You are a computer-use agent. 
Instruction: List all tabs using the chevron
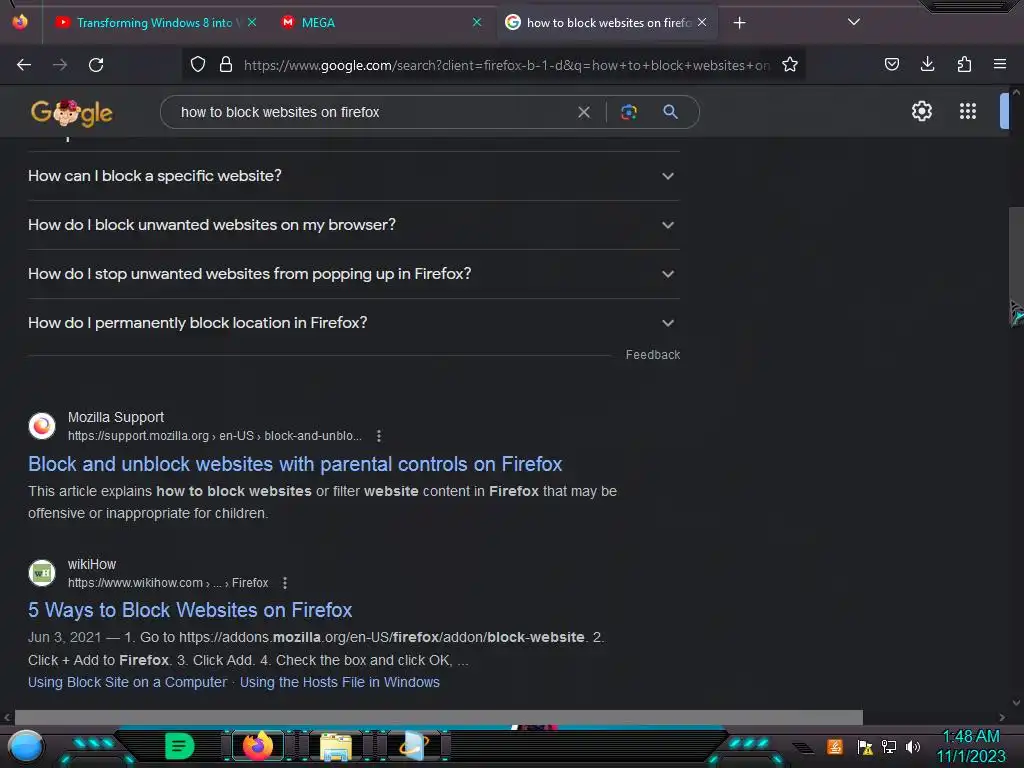(x=854, y=22)
